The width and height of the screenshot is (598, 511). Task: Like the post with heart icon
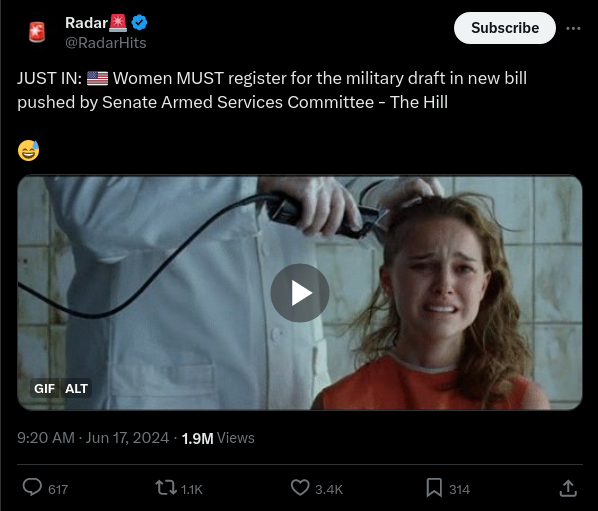coord(300,488)
